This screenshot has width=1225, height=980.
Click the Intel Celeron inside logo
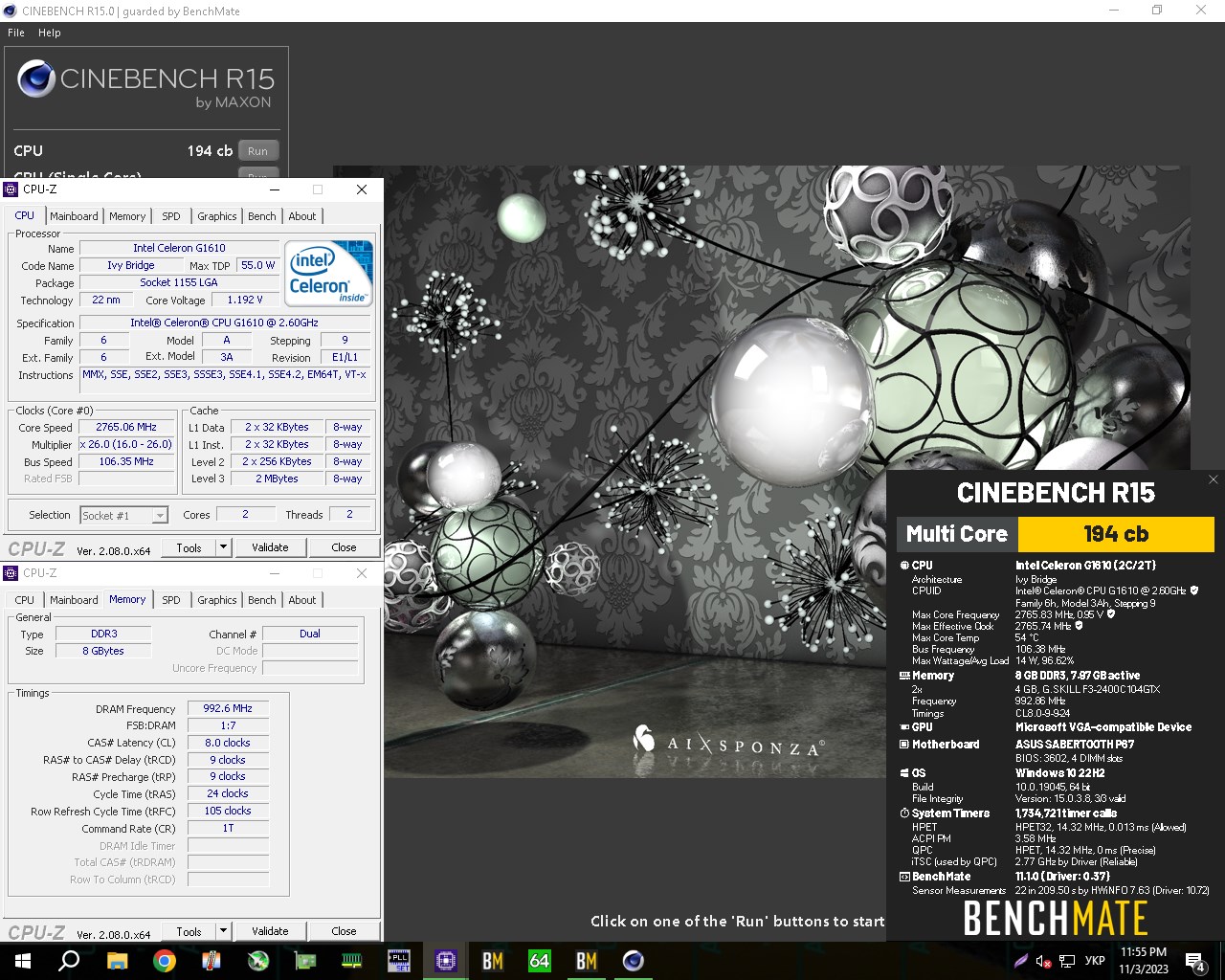(329, 273)
